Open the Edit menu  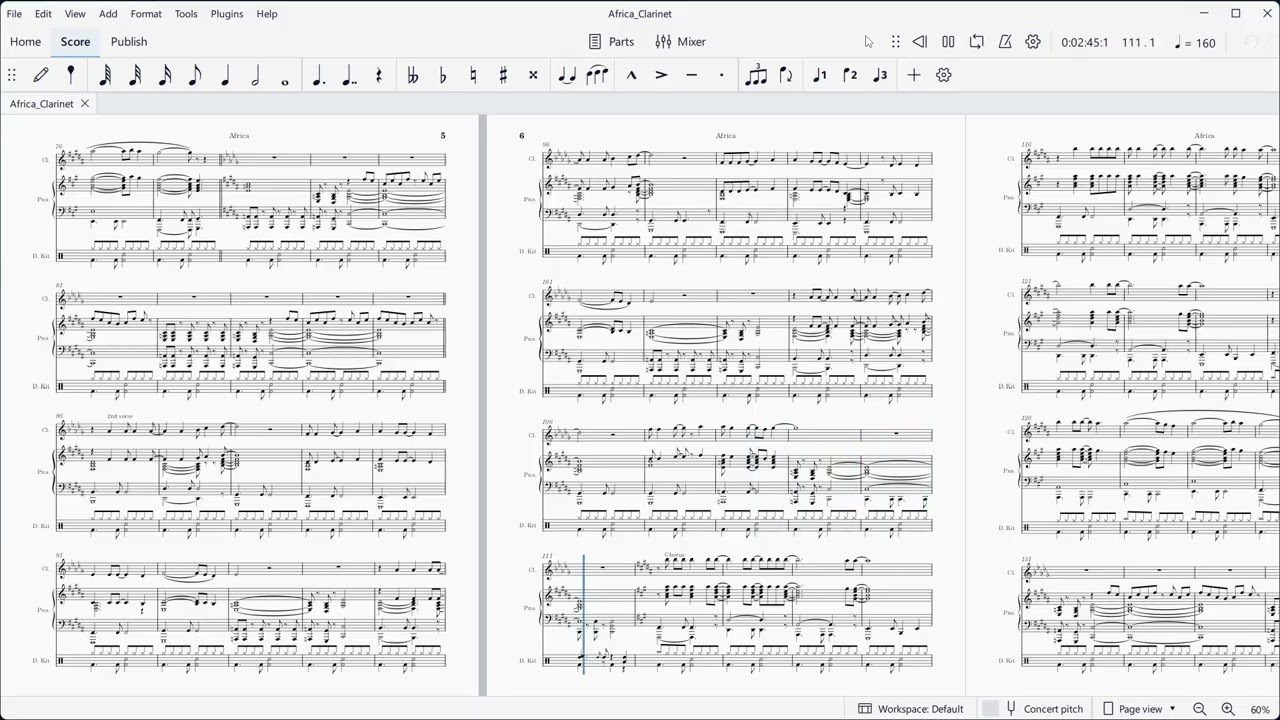(x=43, y=14)
